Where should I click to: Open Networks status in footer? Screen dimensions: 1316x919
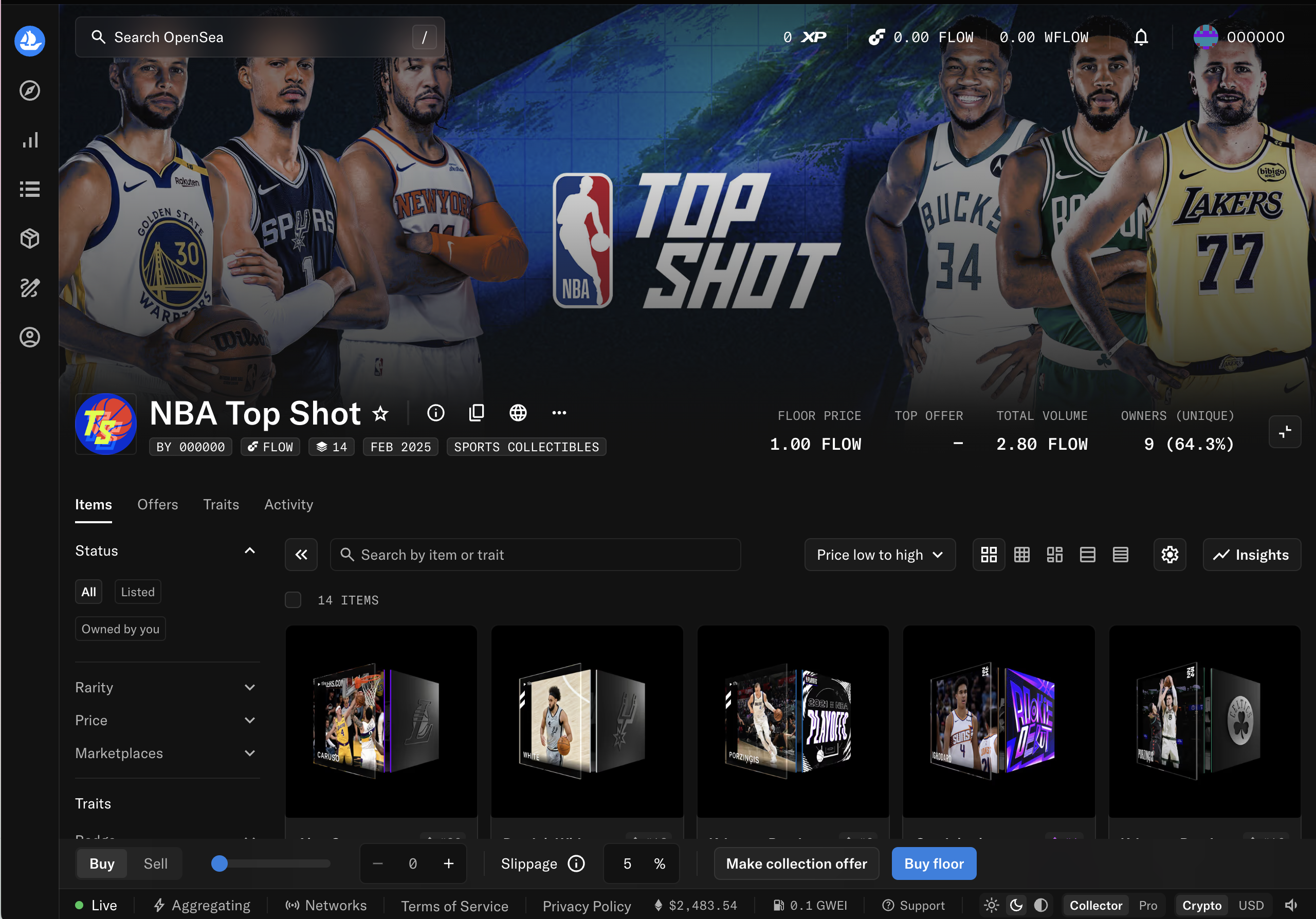click(x=326, y=905)
